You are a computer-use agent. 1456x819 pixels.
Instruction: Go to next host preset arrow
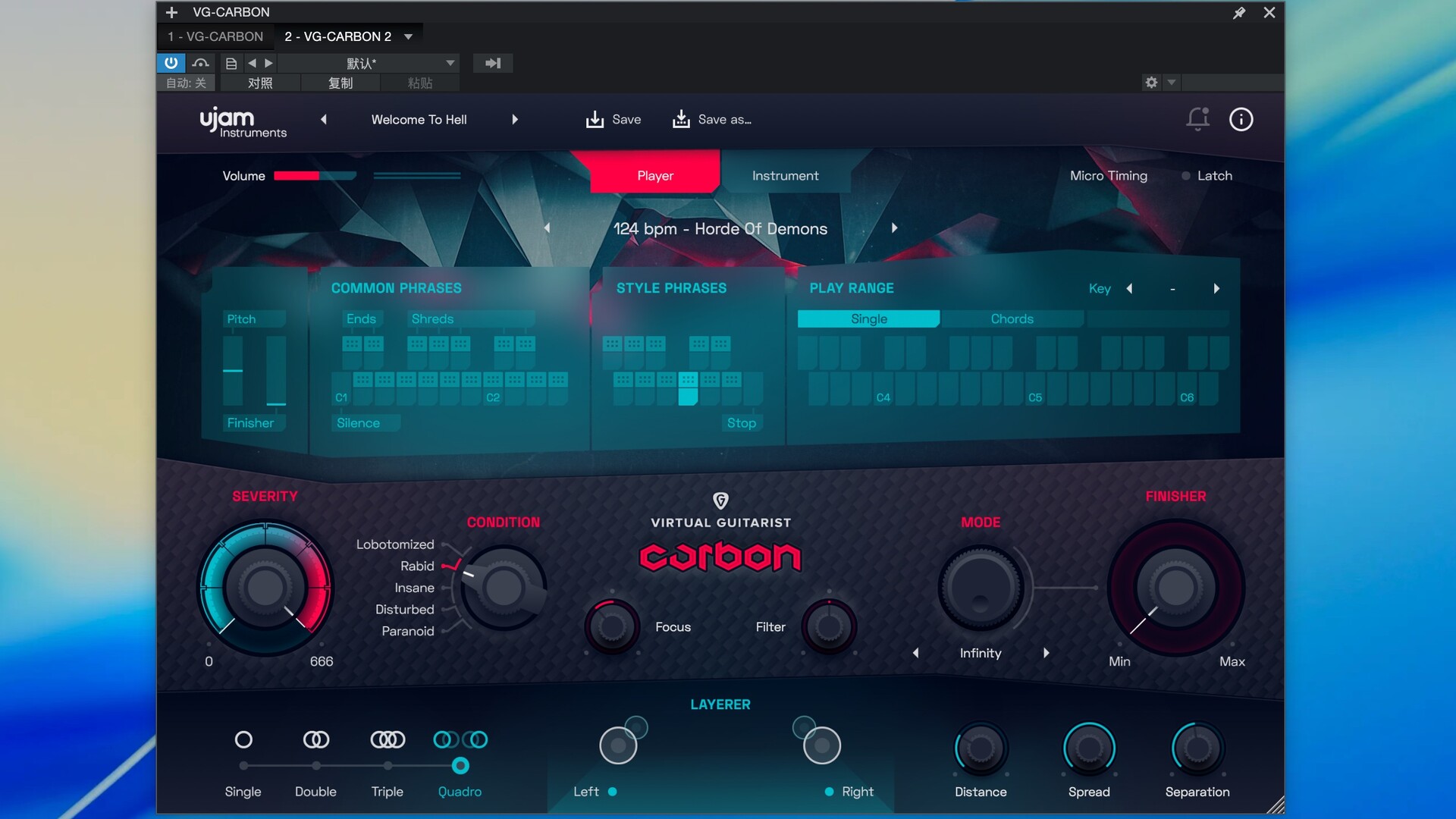point(268,63)
